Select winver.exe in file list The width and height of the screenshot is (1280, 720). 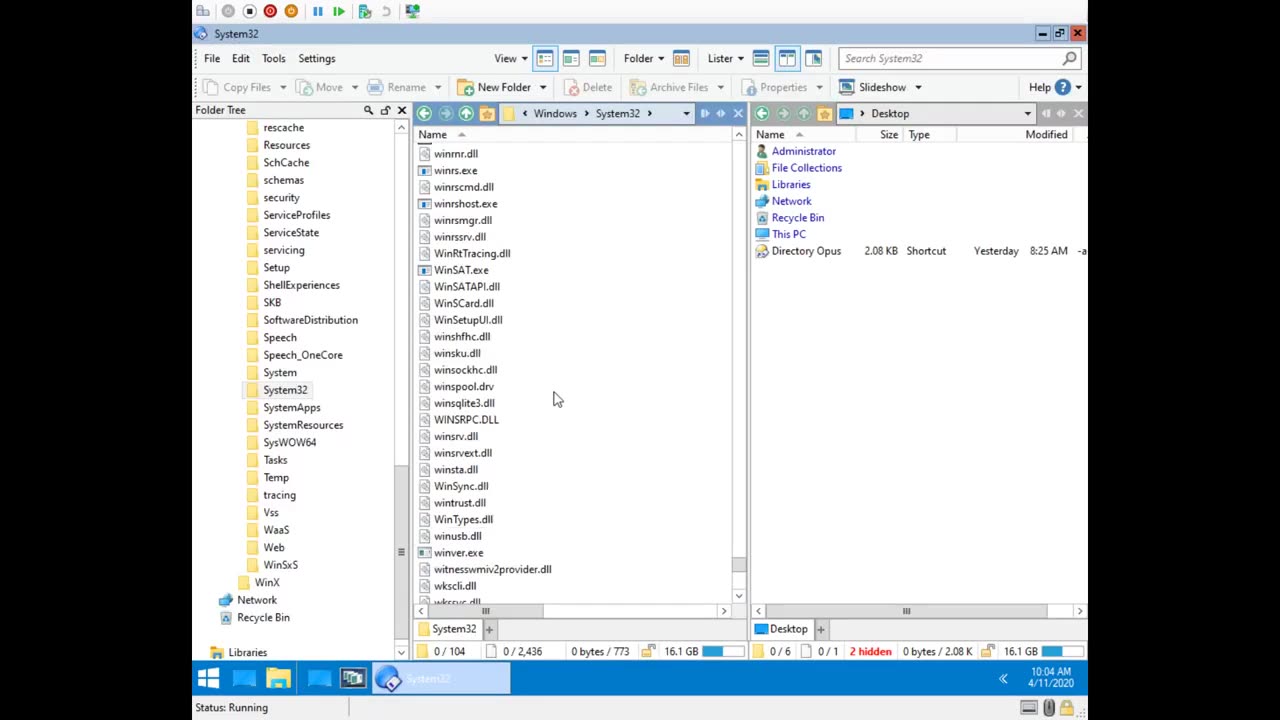pos(458,552)
